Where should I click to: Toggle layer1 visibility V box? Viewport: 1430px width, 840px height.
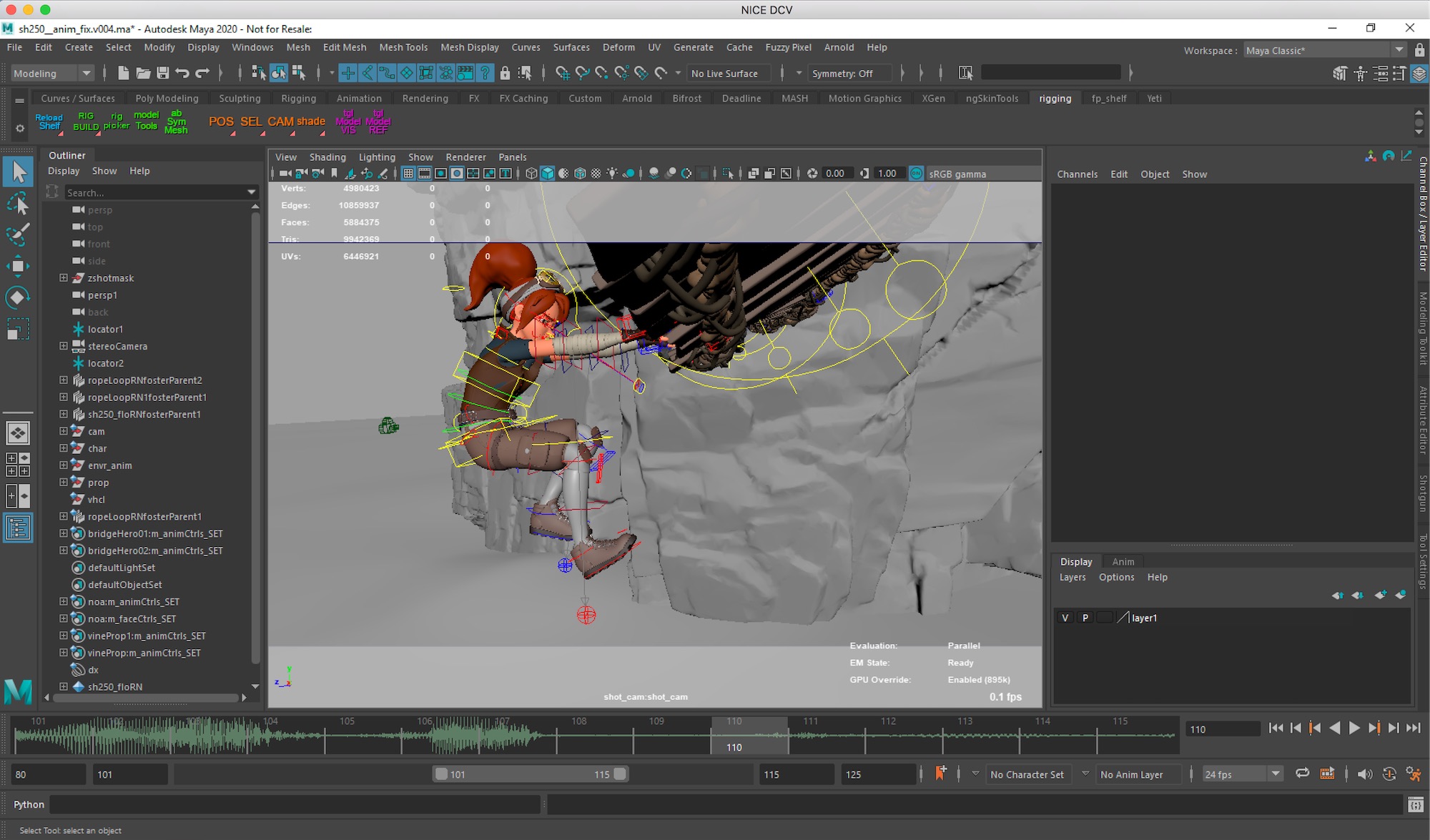click(1065, 618)
